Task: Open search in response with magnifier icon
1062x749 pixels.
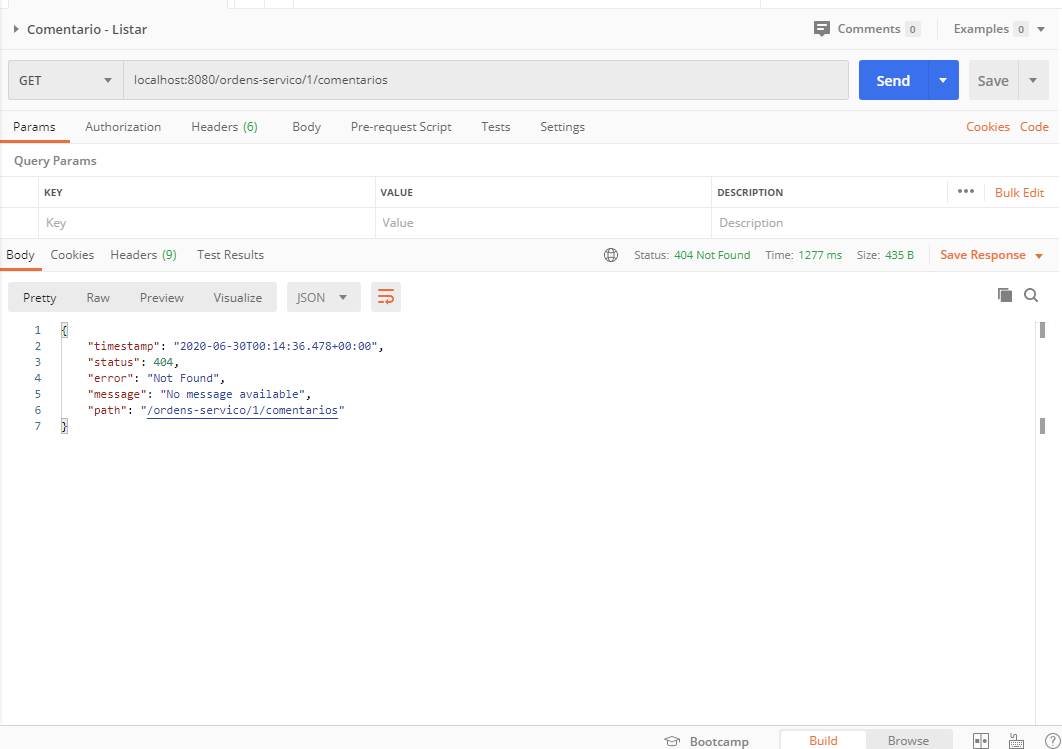Action: coord(1031,295)
